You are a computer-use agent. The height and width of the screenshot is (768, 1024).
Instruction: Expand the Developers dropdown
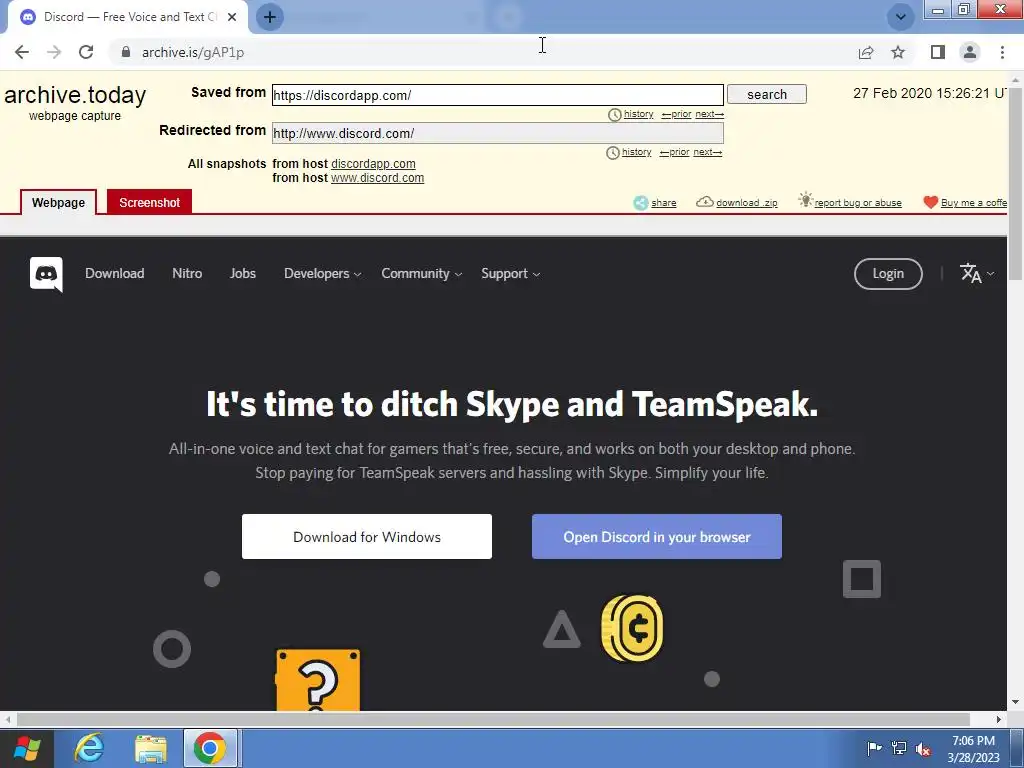click(323, 274)
